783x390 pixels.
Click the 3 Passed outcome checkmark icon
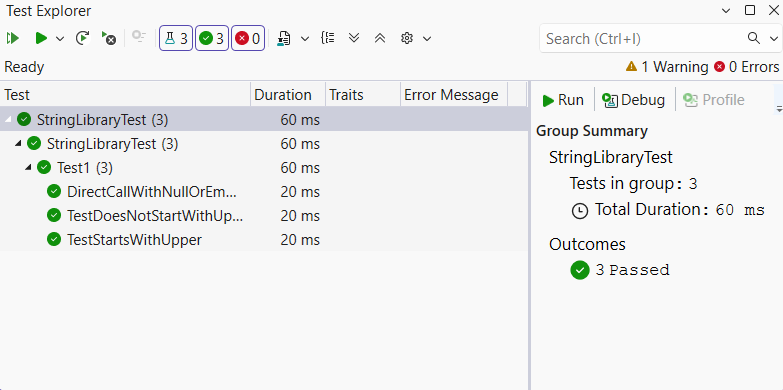[580, 270]
